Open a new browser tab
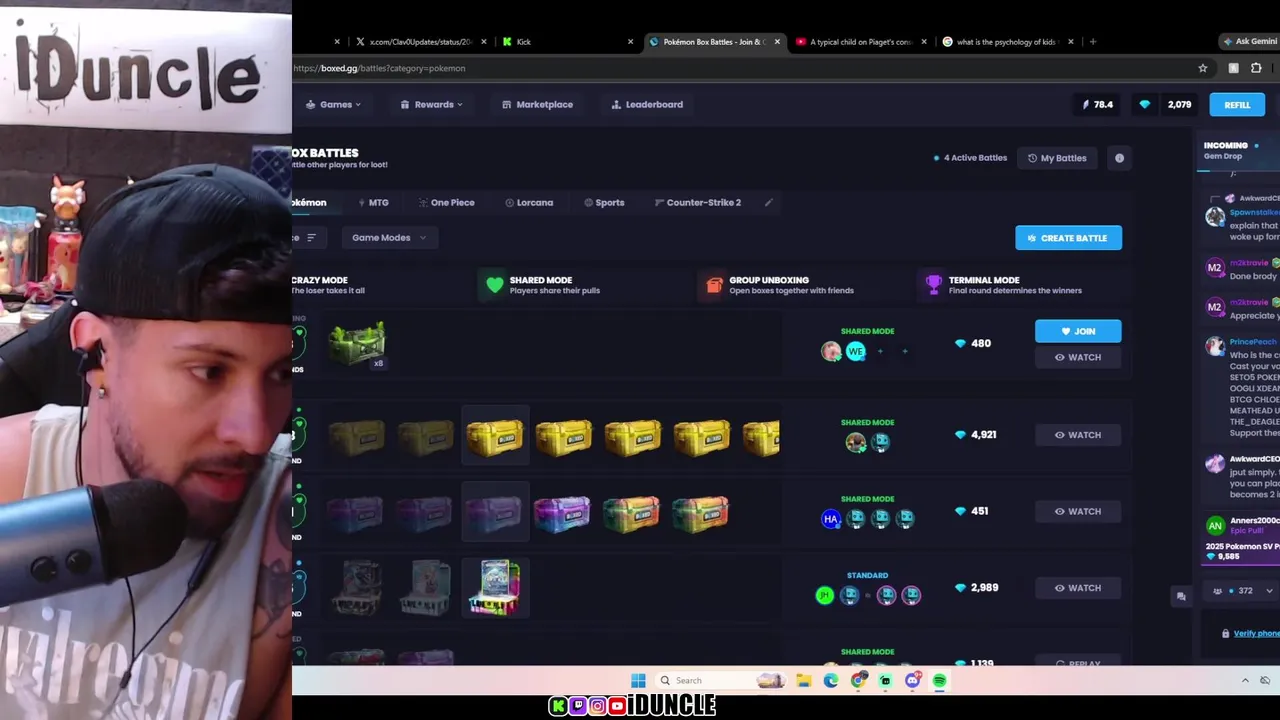The height and width of the screenshot is (720, 1280). coord(1092,42)
